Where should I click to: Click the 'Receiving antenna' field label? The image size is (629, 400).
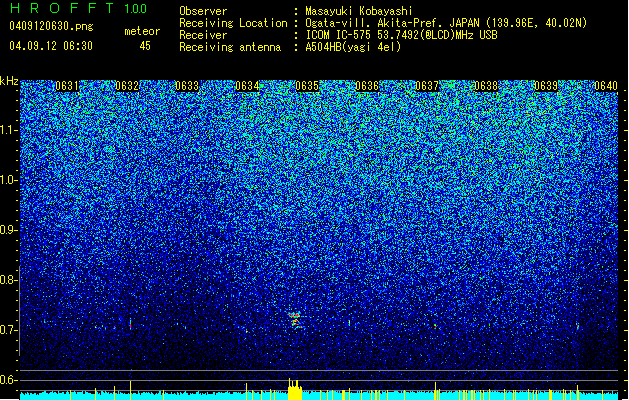click(230, 47)
